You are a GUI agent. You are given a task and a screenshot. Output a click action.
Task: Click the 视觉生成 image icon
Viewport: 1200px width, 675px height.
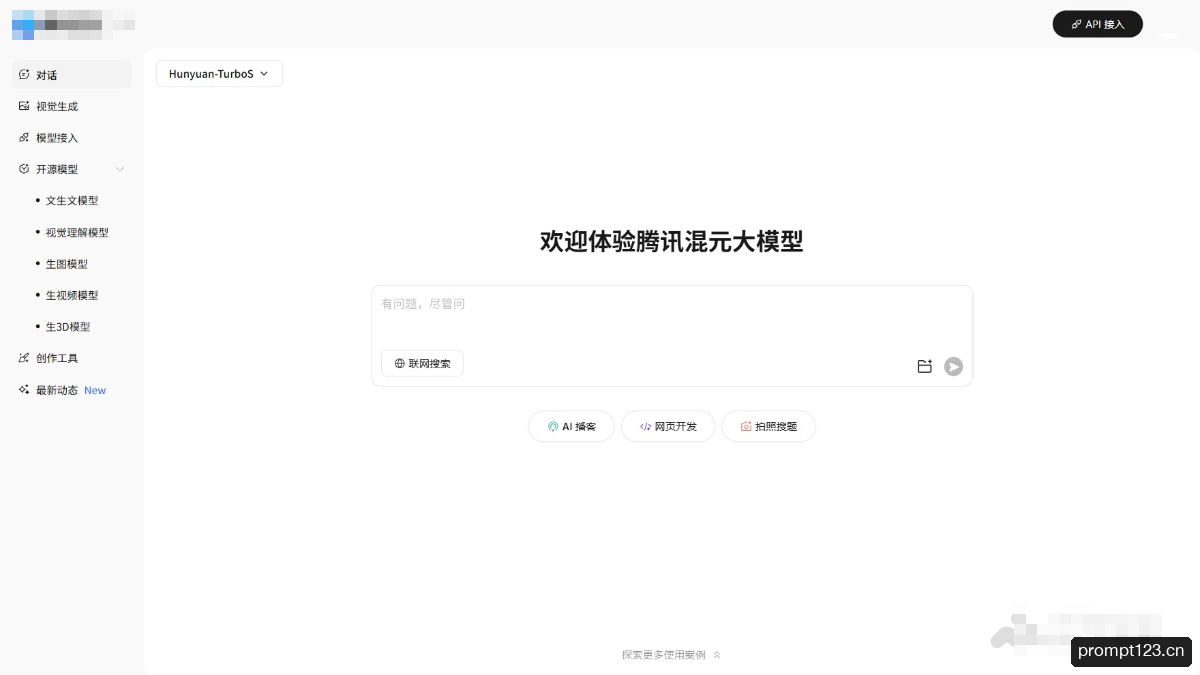[24, 106]
